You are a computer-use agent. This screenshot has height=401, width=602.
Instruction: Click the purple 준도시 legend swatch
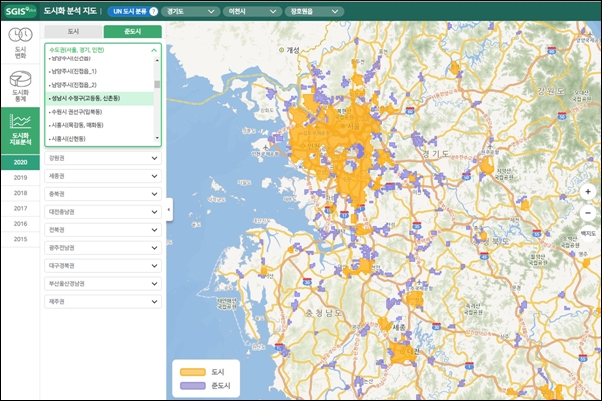pos(193,385)
